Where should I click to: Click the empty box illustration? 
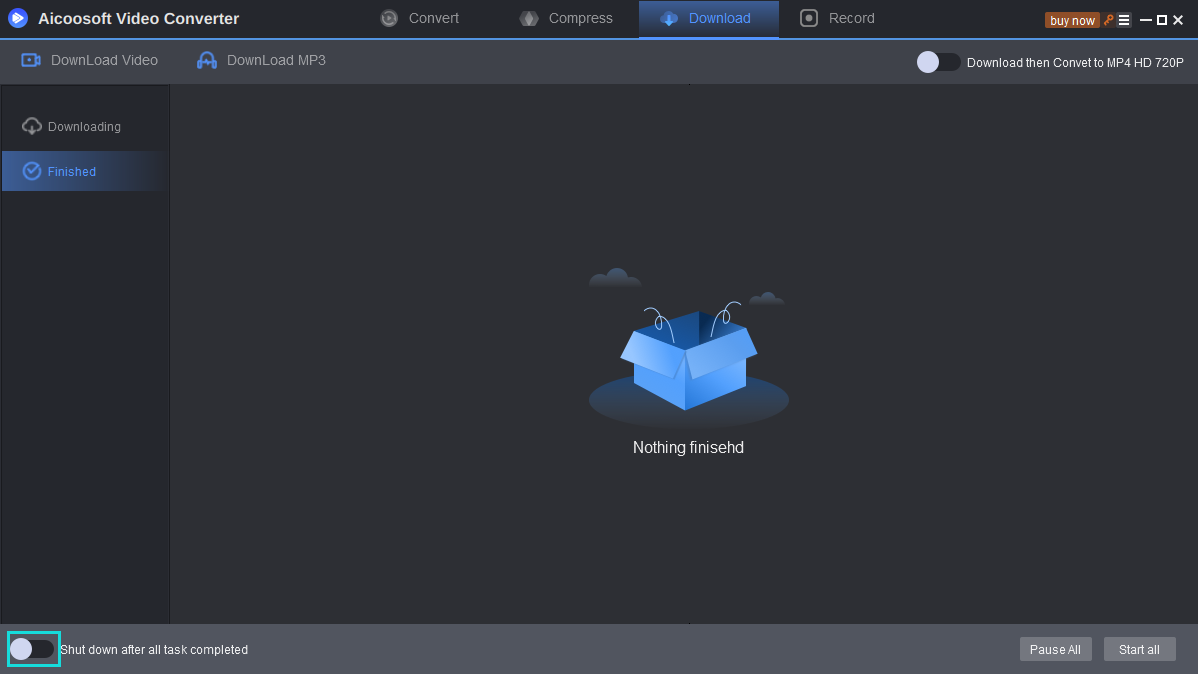tap(688, 348)
